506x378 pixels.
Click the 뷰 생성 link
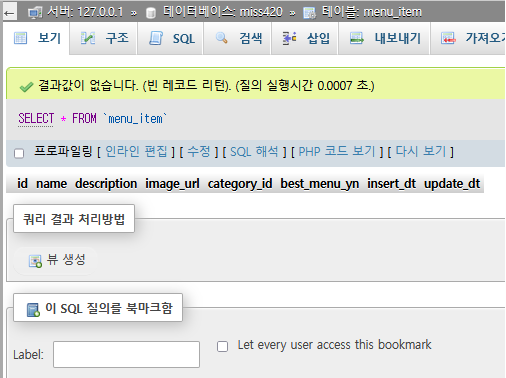click(x=57, y=260)
